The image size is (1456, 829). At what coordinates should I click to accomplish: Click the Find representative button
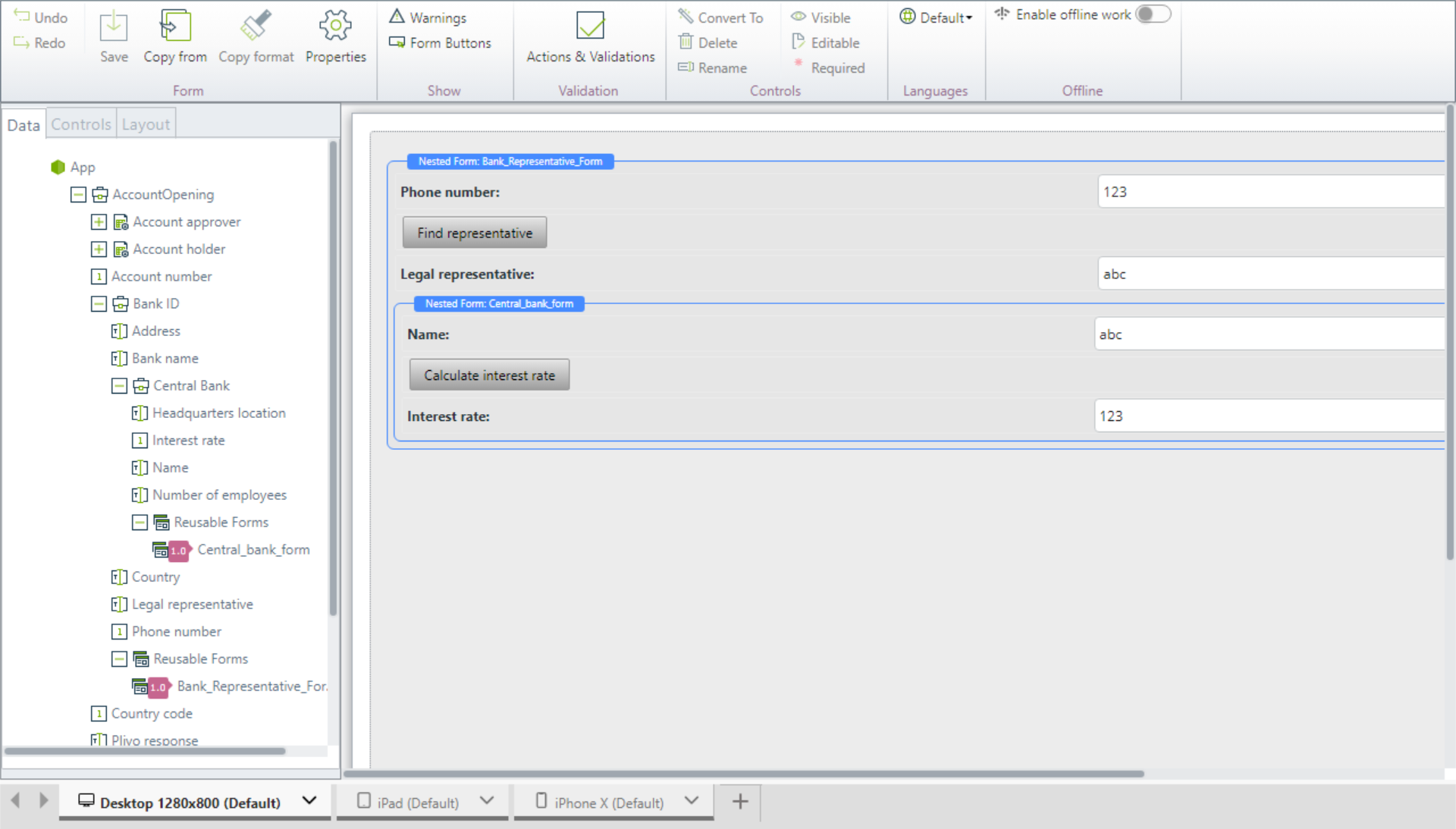point(475,233)
